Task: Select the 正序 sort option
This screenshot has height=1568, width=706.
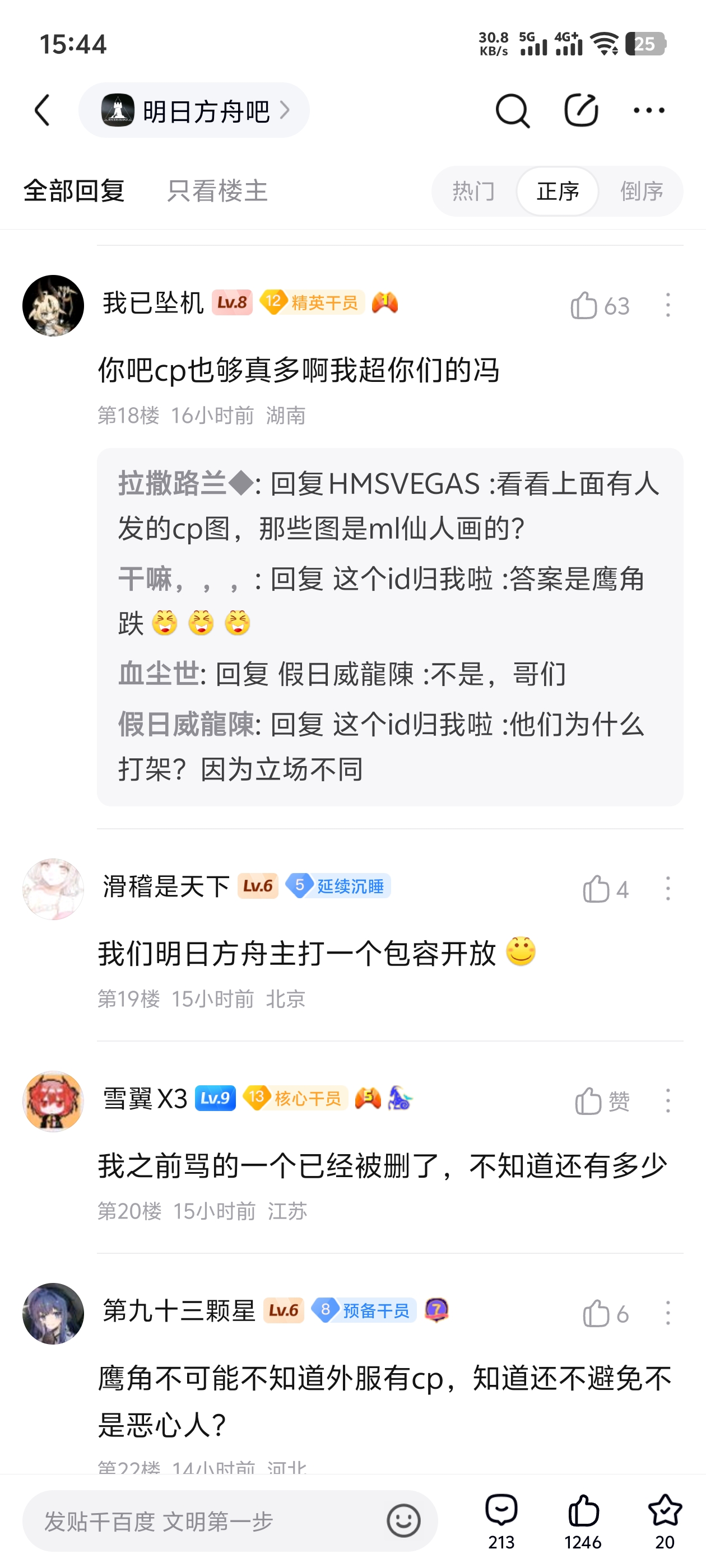Action: [x=558, y=191]
